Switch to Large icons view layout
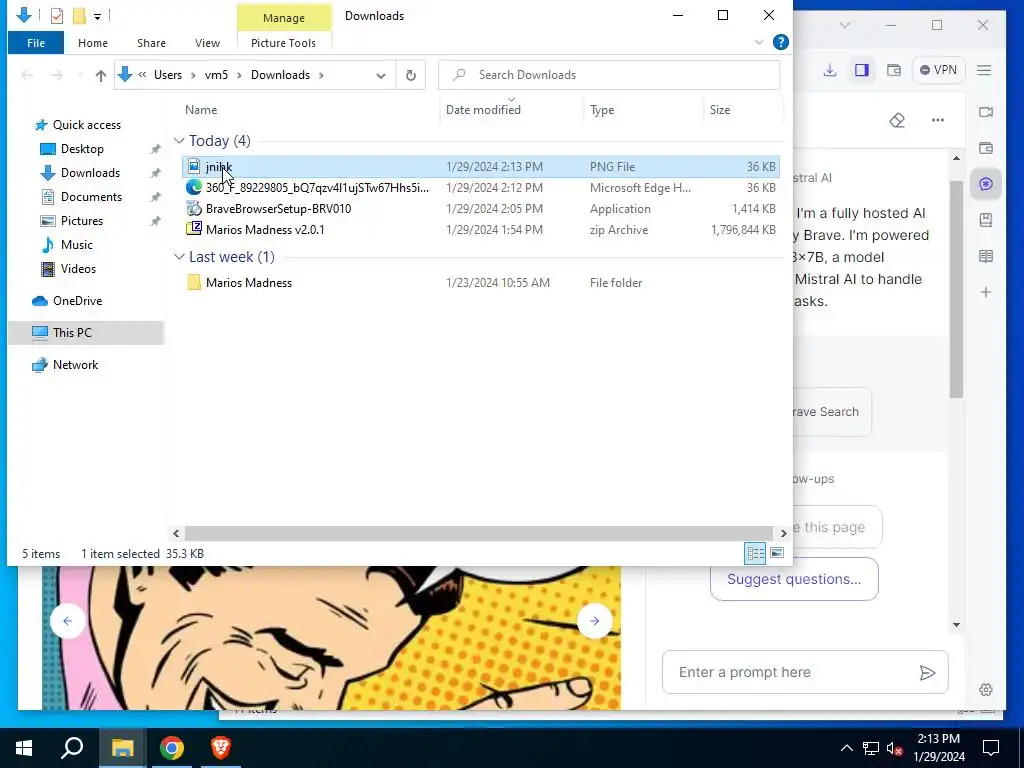This screenshot has height=768, width=1024. 777,554
